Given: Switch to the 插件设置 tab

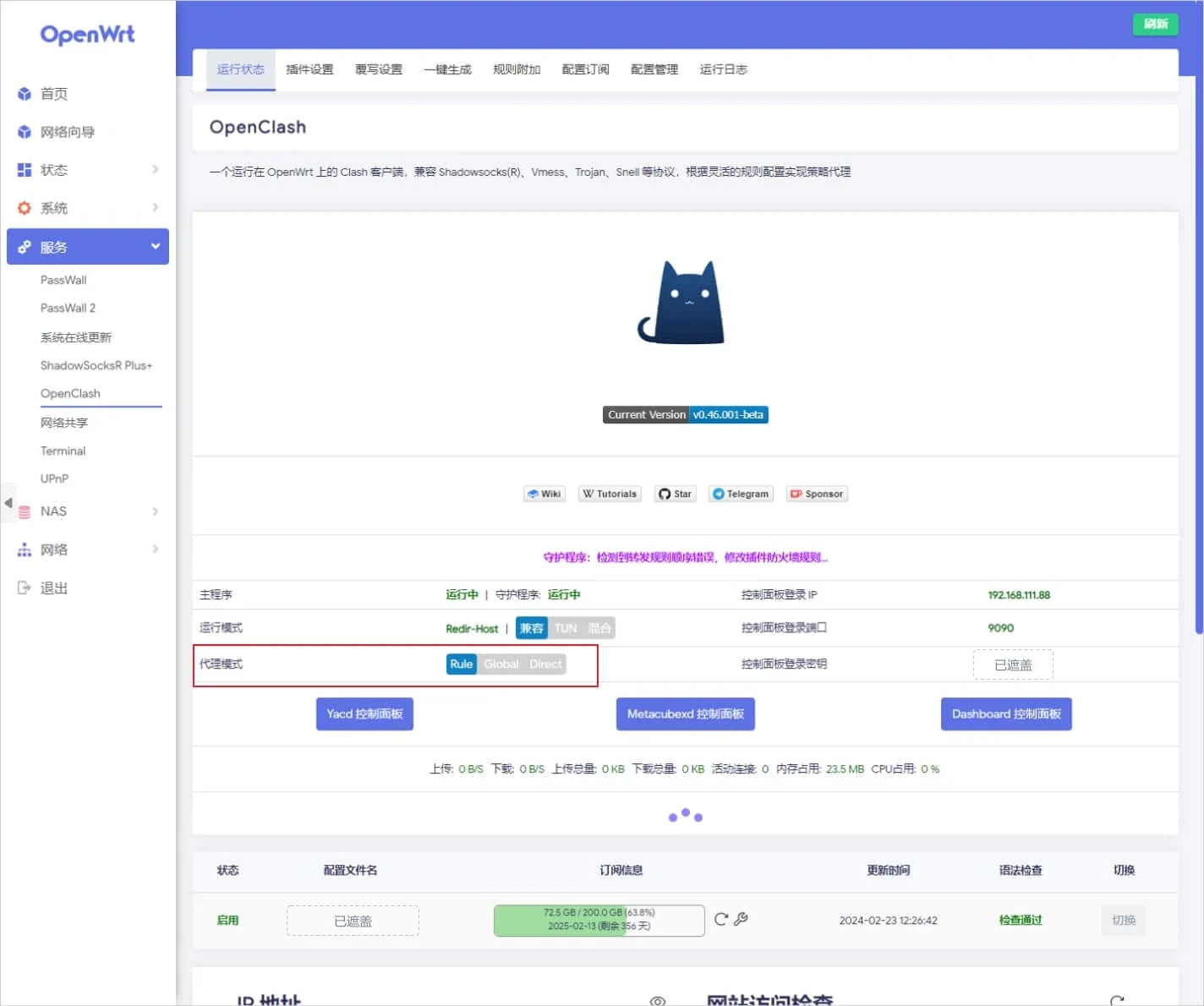Looking at the screenshot, I should coord(309,69).
